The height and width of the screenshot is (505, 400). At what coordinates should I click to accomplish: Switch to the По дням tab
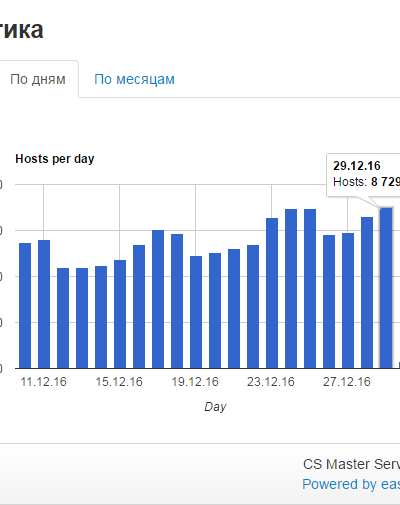tap(38, 79)
